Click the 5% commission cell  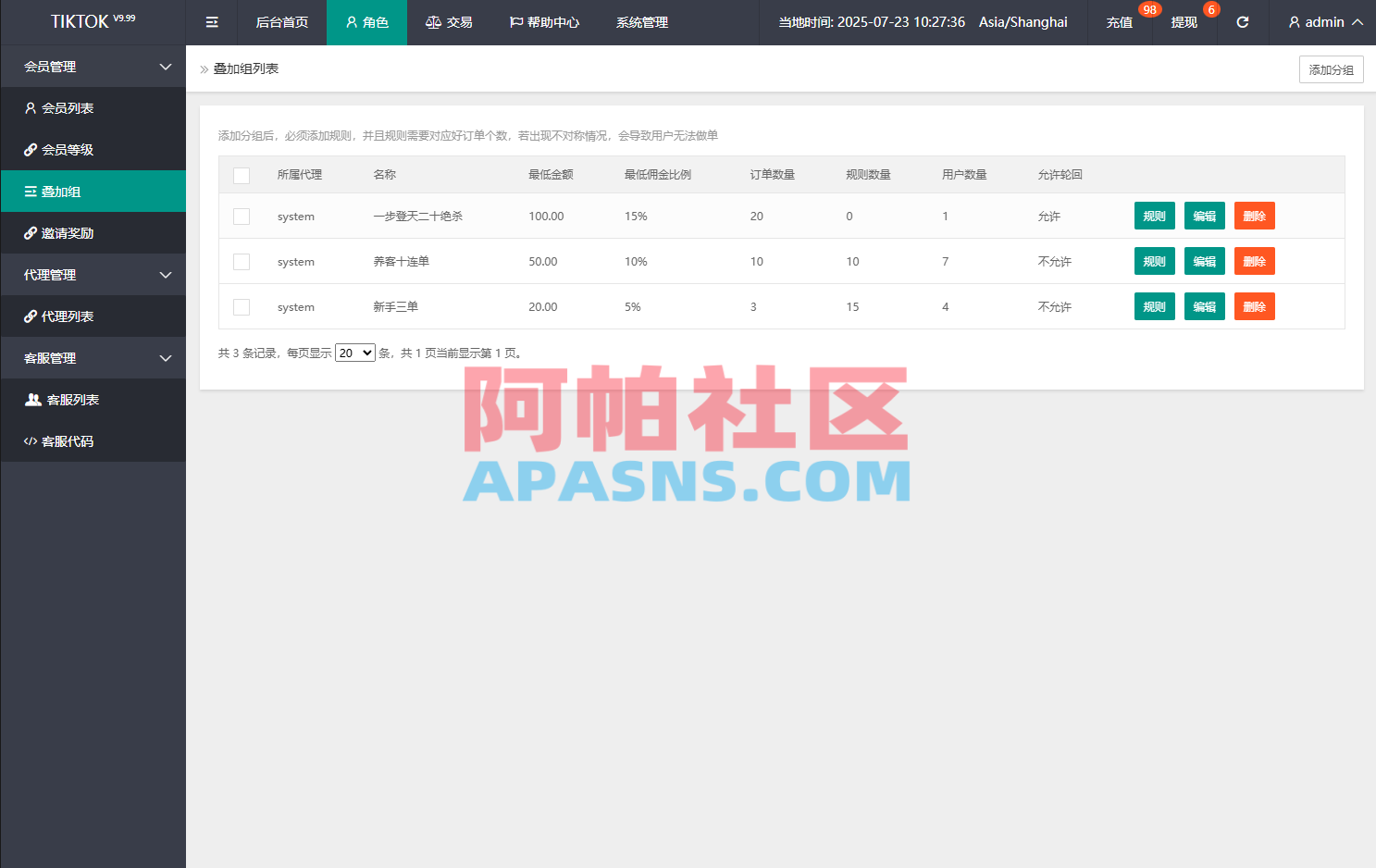(x=633, y=307)
